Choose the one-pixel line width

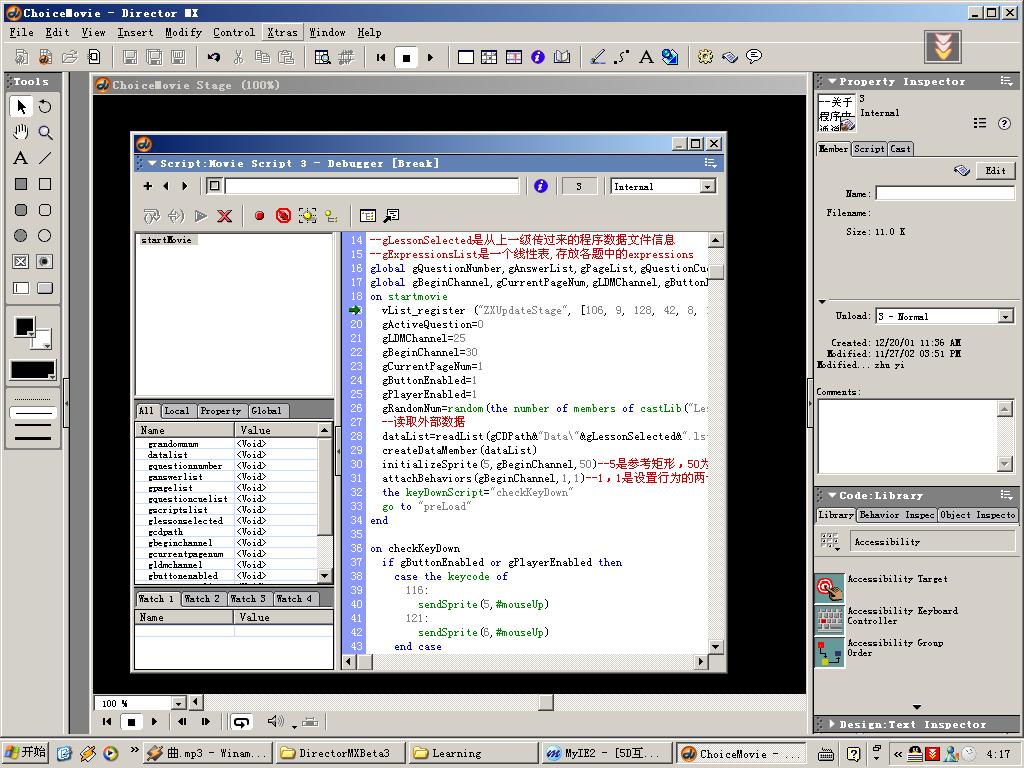[32, 413]
